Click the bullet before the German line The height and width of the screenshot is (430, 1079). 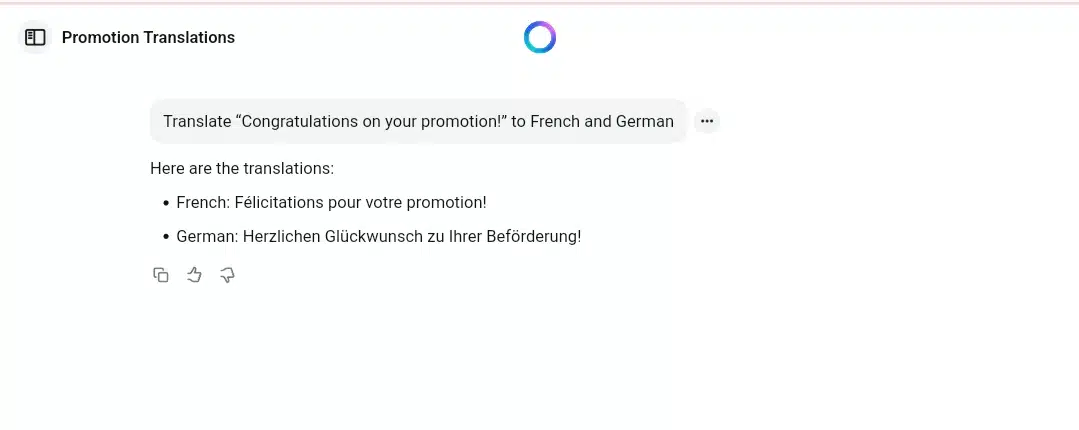tap(166, 237)
